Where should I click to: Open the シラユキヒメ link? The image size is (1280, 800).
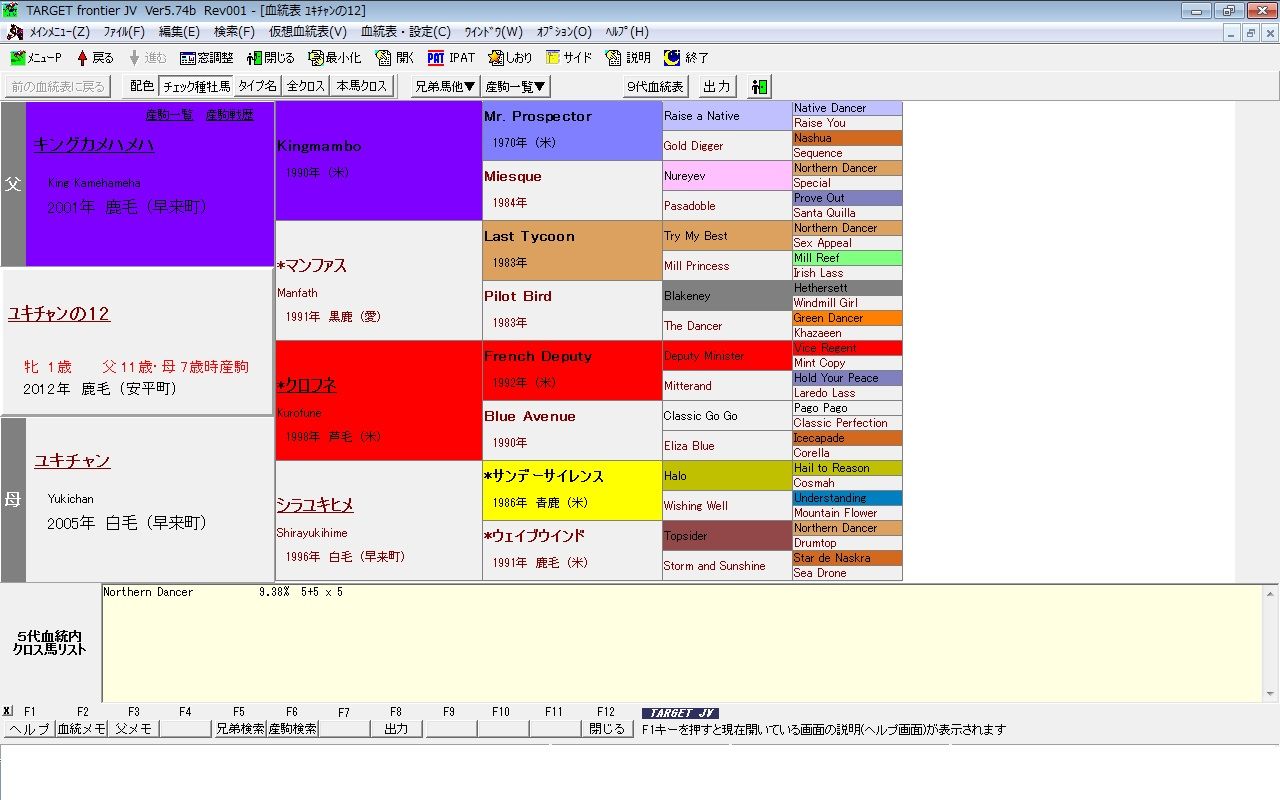tap(315, 505)
